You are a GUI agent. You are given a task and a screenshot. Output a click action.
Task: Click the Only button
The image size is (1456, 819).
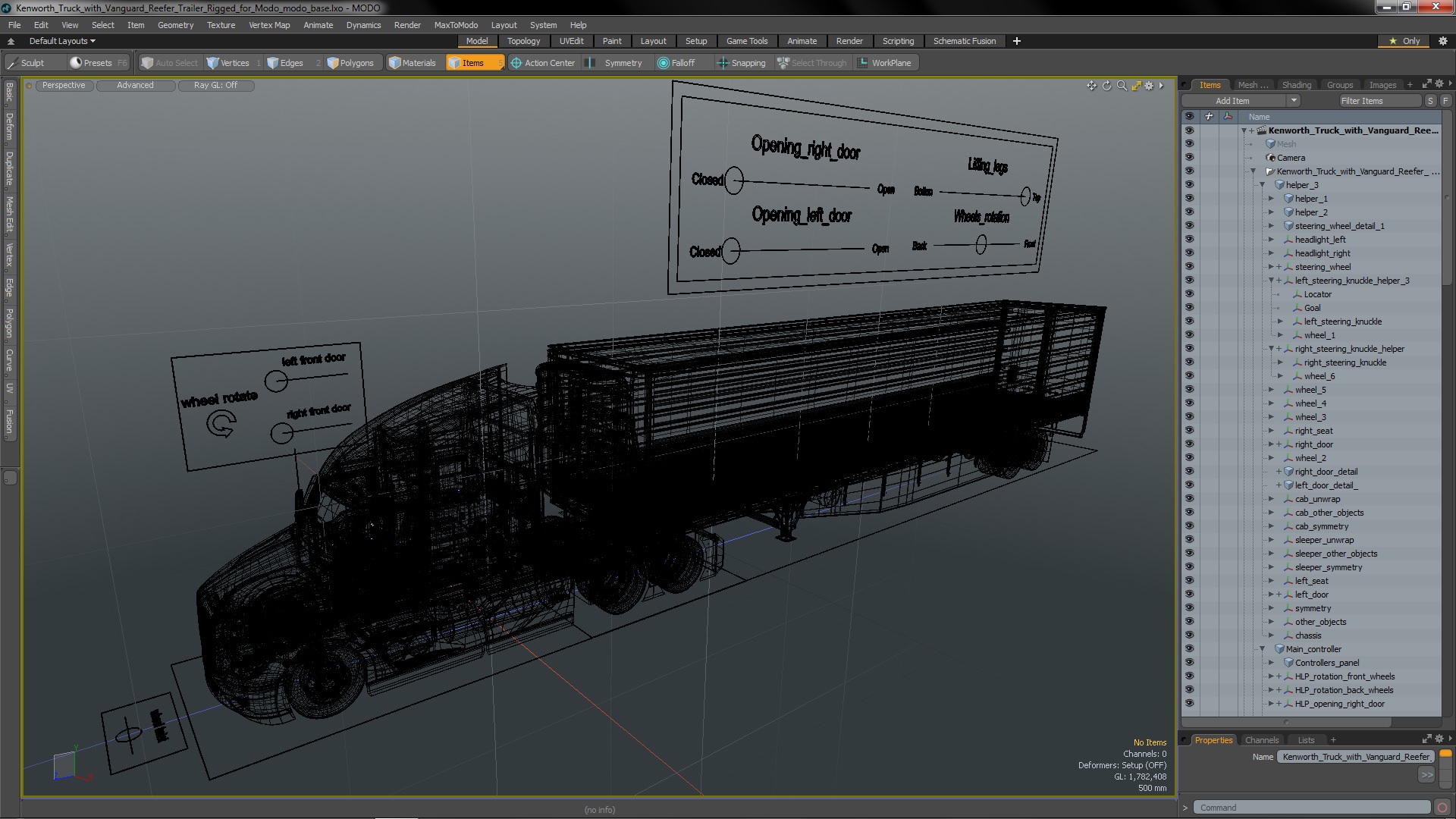coord(1404,41)
